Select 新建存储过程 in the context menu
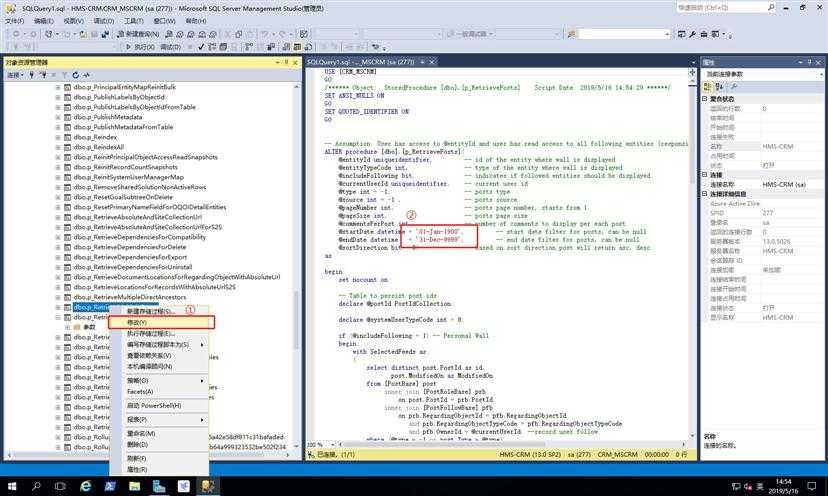This screenshot has height=496, width=828. point(150,311)
